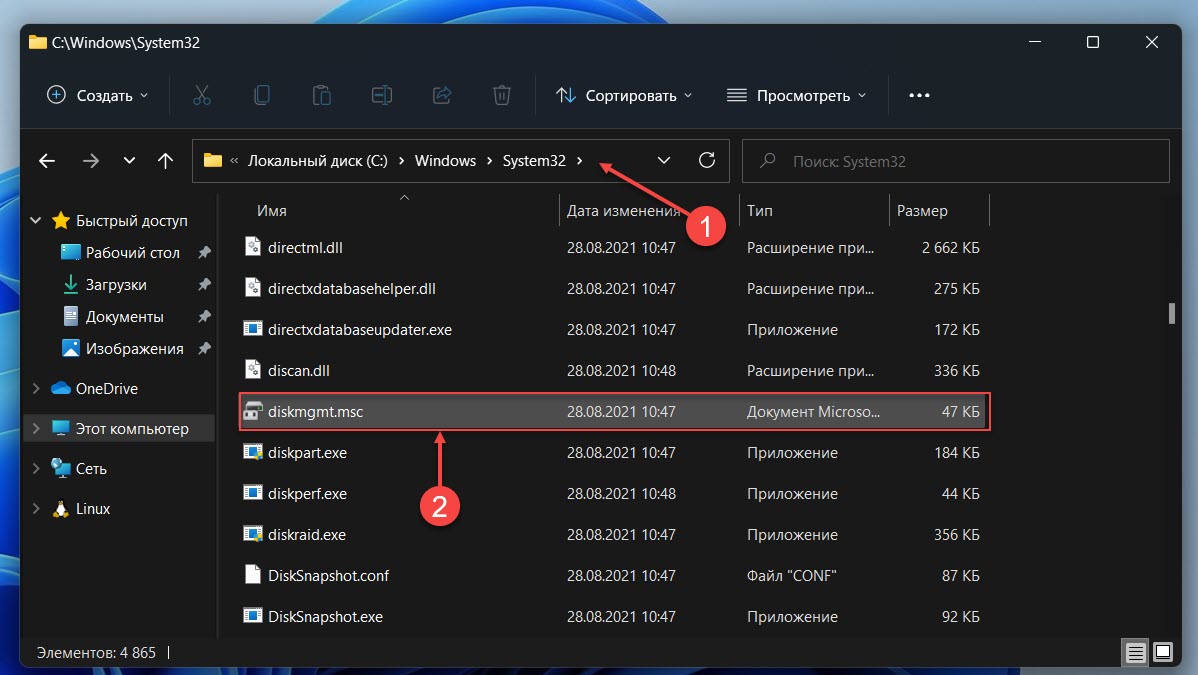Expand the Сеть tree node
Screen dimensions: 1198x675
tap(35, 468)
